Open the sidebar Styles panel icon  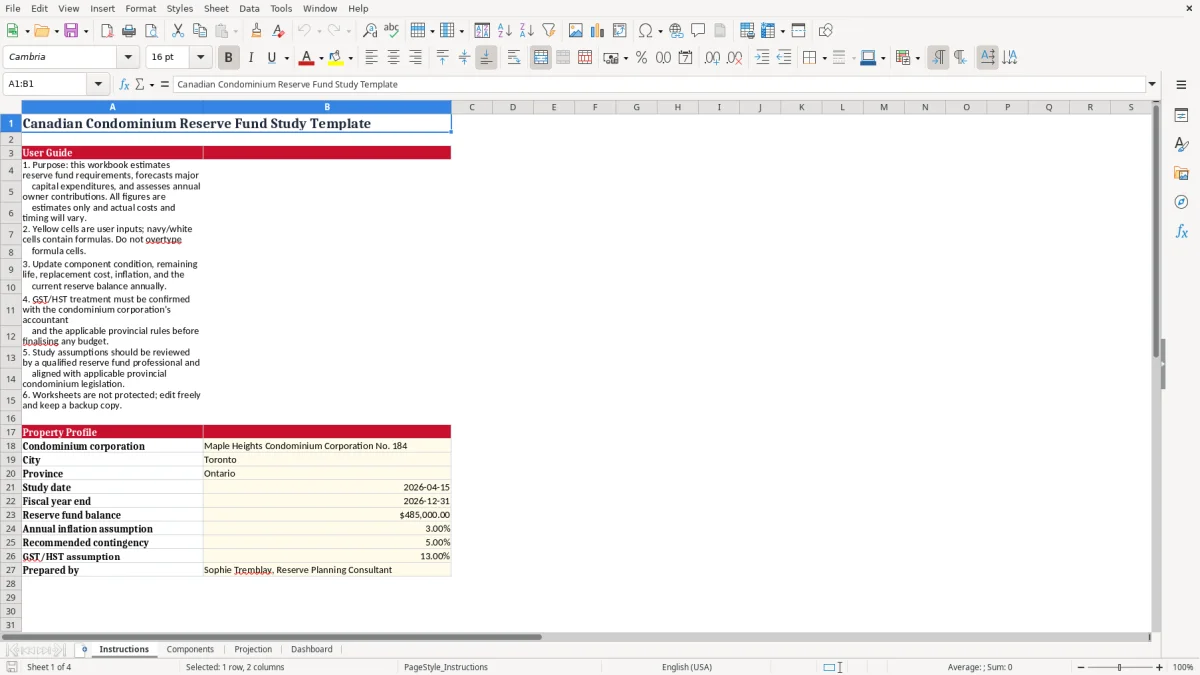[1181, 145]
